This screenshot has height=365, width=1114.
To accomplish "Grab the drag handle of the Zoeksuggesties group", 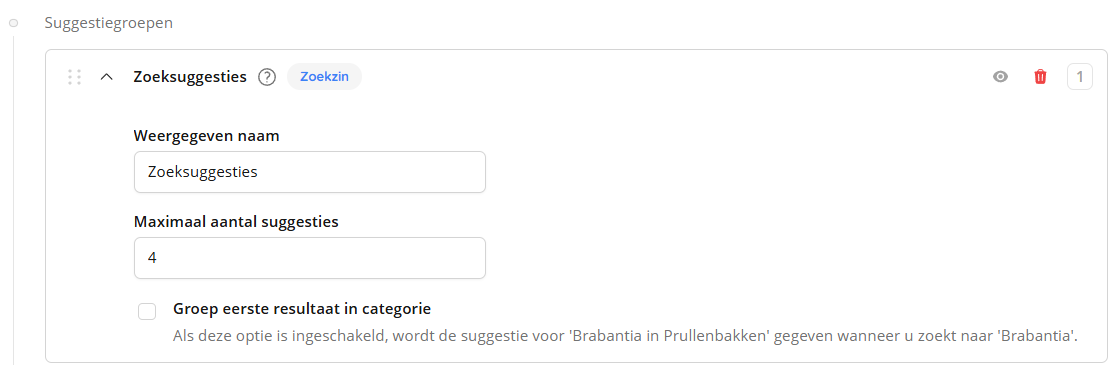I will point(75,77).
